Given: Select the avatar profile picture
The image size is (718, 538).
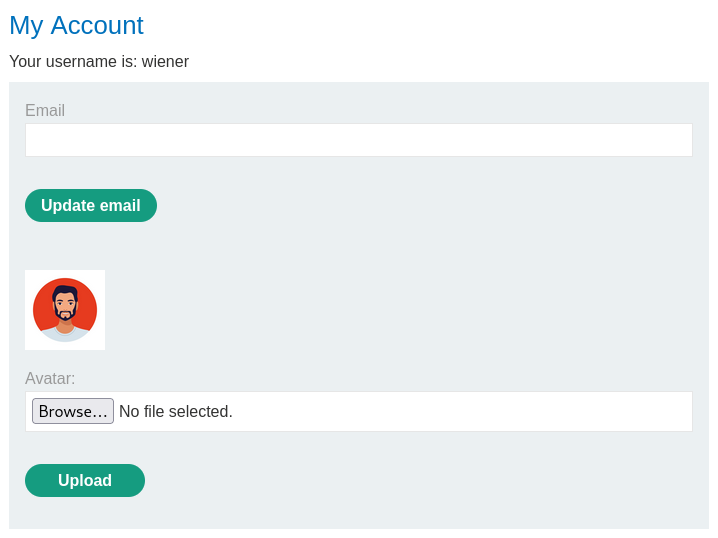Looking at the screenshot, I should (65, 310).
